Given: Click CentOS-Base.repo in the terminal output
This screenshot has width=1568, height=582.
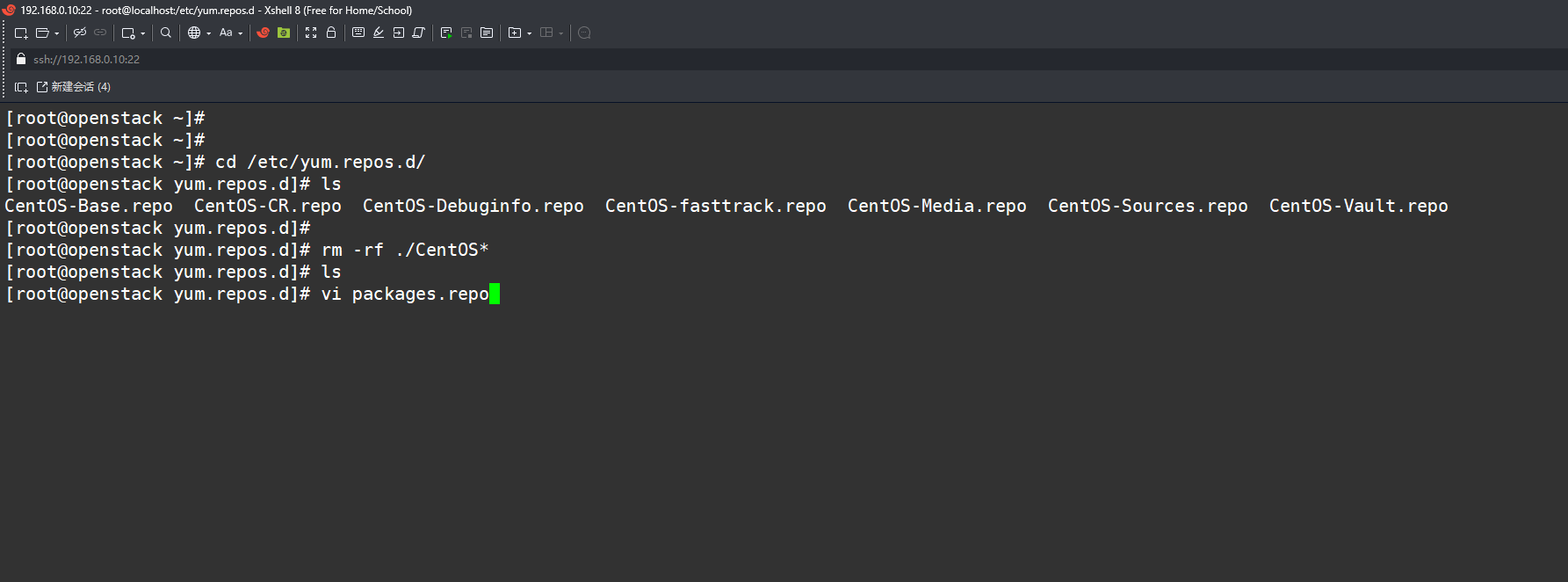Looking at the screenshot, I should pyautogui.click(x=89, y=206).
